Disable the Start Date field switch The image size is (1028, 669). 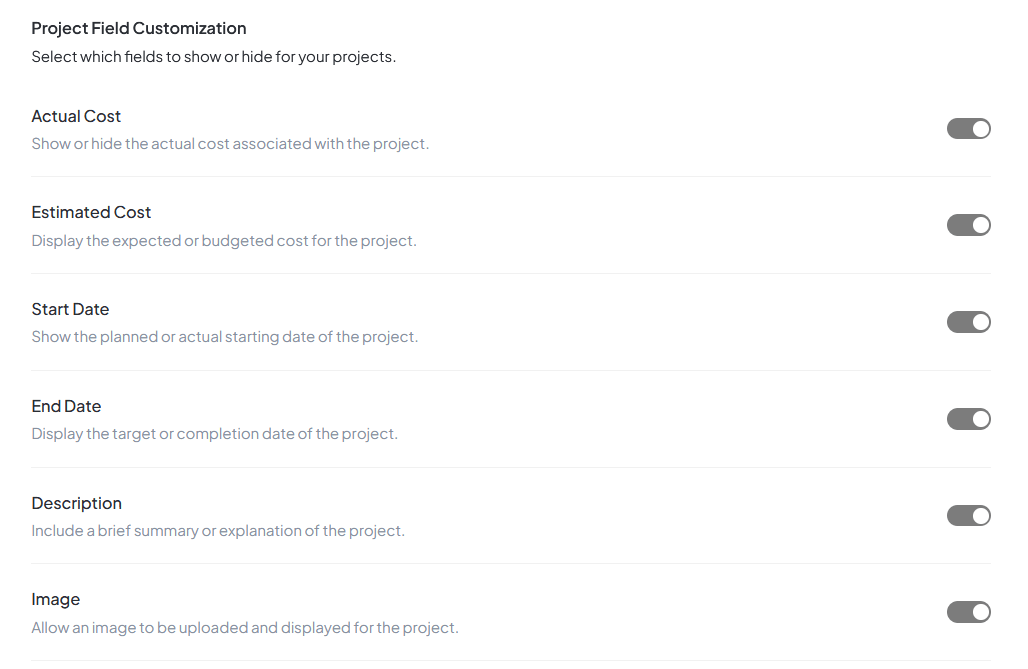[x=968, y=322]
